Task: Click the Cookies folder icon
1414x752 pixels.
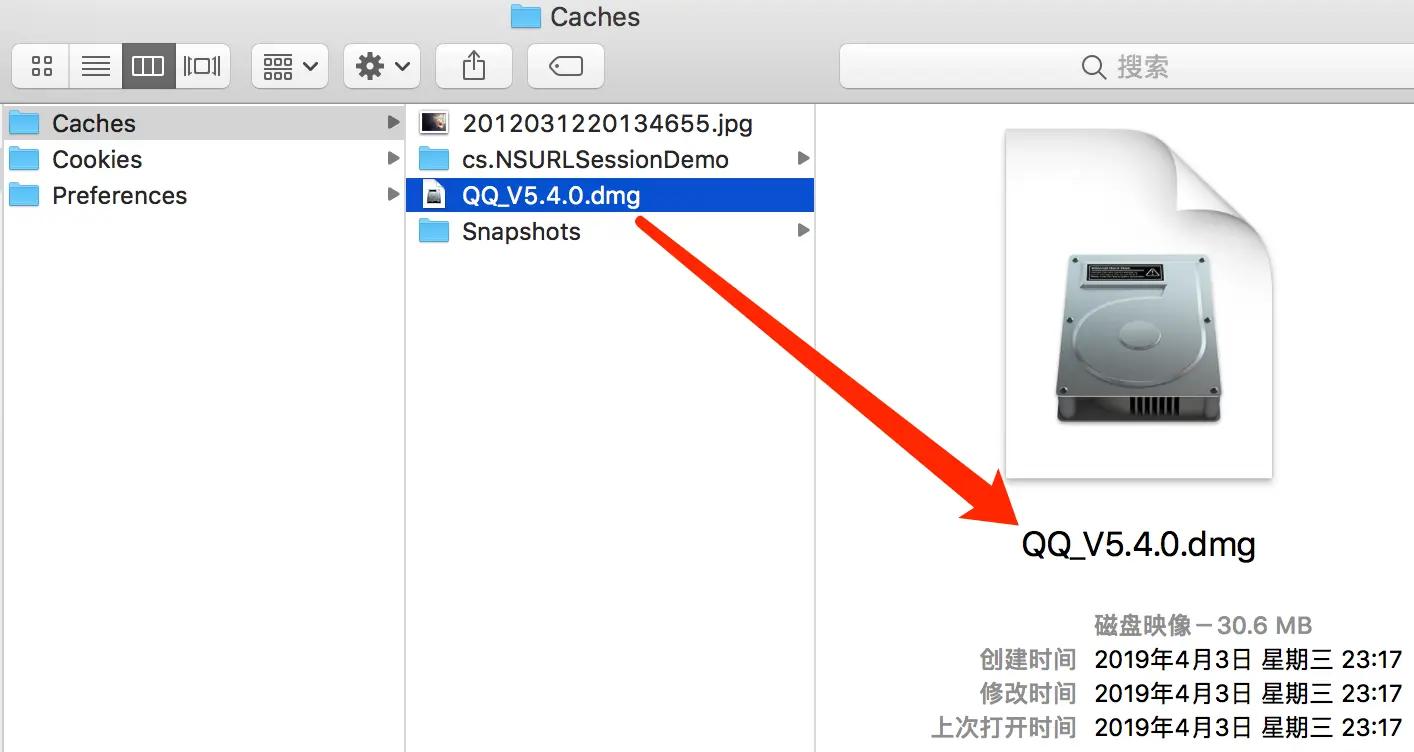Action: 24,159
